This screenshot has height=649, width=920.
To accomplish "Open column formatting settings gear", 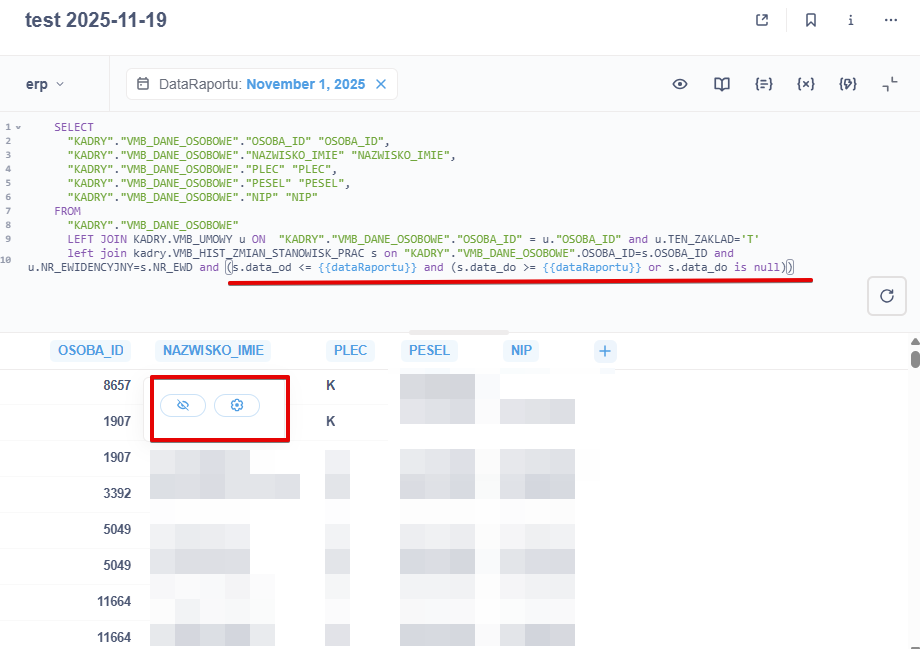I will [237, 405].
